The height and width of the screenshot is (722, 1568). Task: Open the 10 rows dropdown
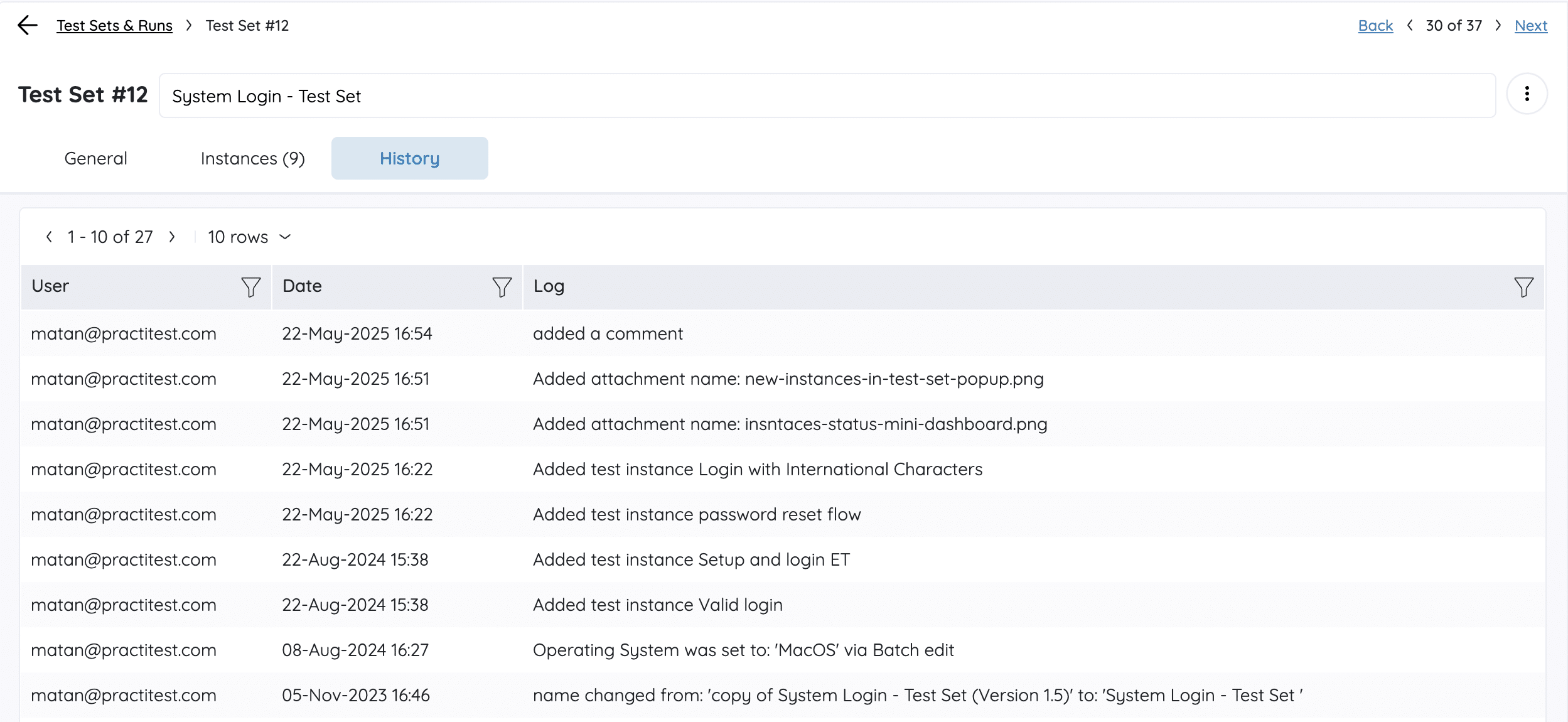coord(249,237)
